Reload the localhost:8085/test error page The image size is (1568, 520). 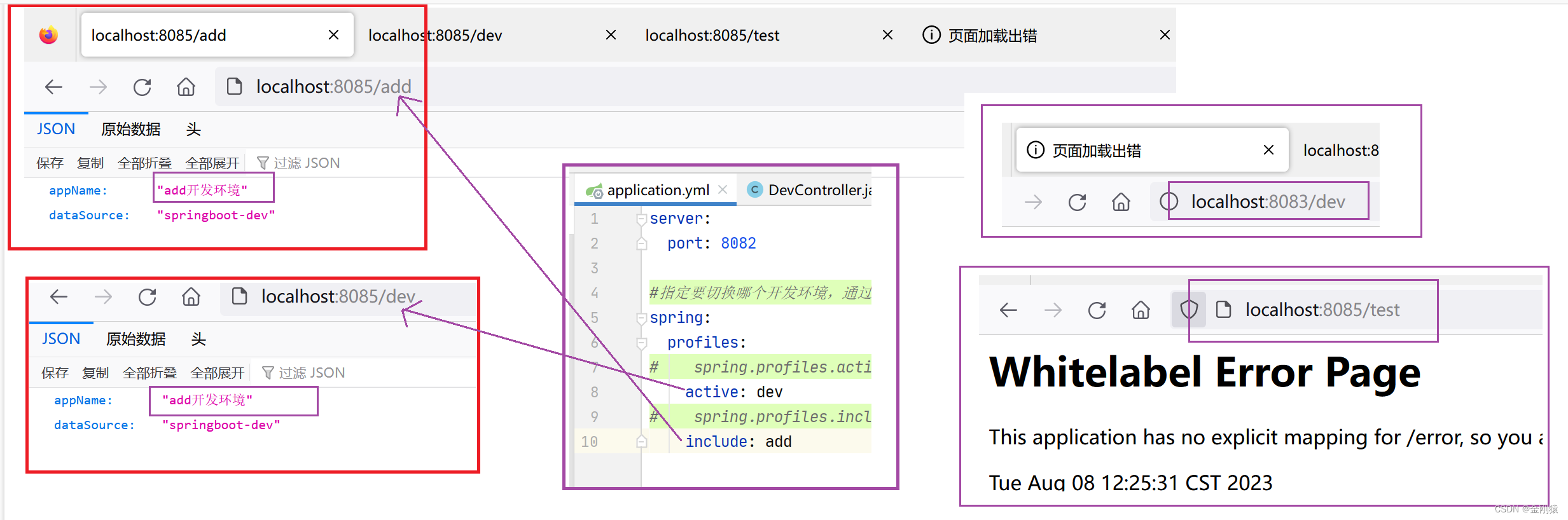click(x=1097, y=310)
